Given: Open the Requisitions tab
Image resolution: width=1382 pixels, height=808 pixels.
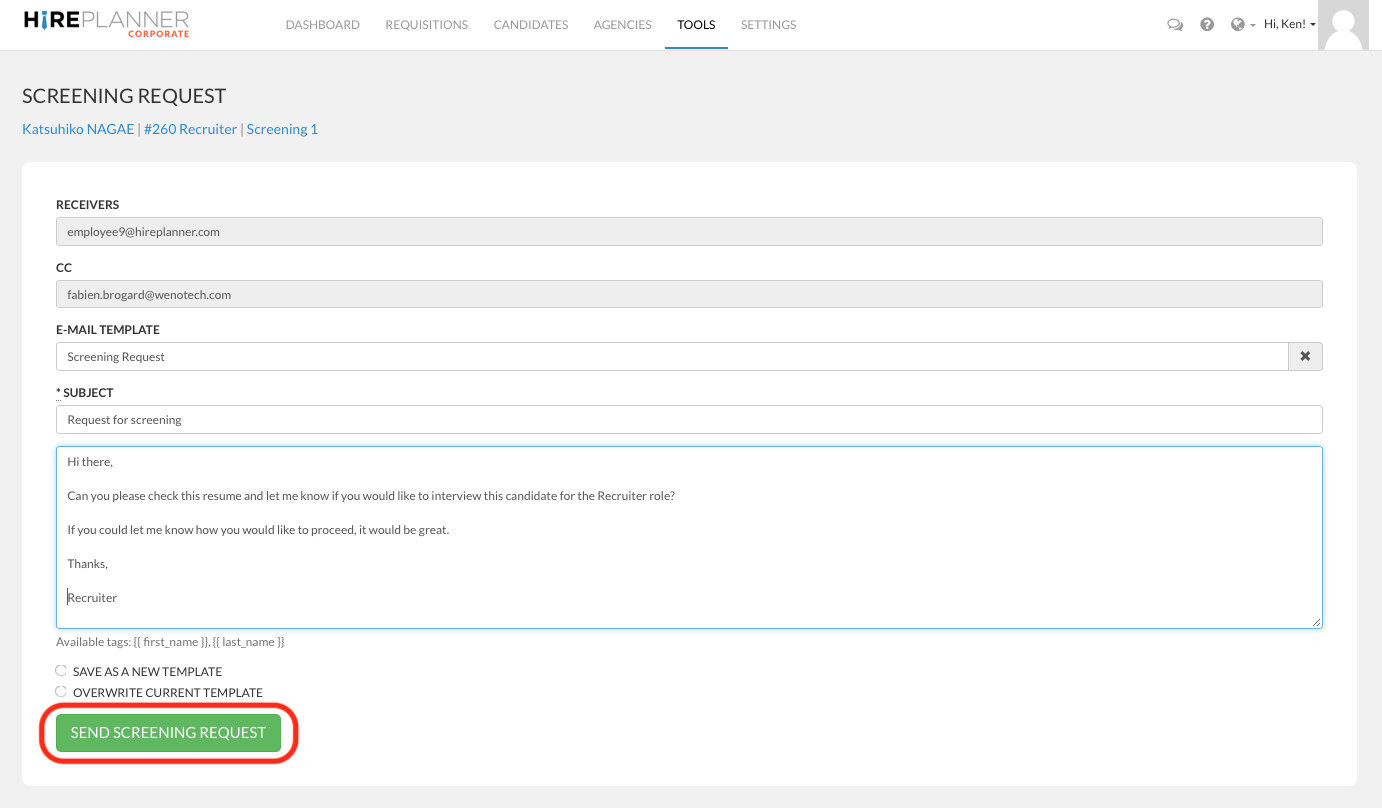Looking at the screenshot, I should [426, 25].
